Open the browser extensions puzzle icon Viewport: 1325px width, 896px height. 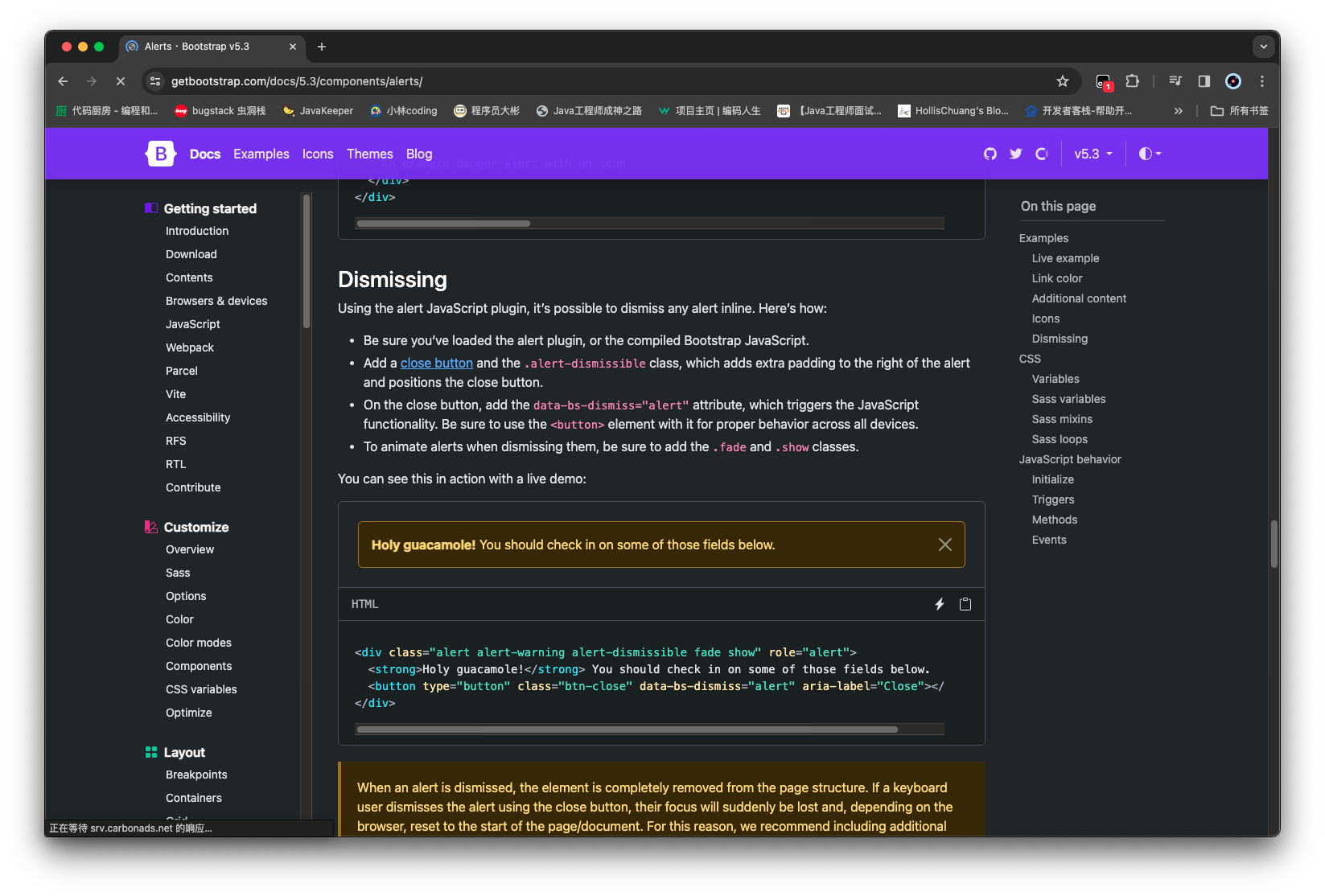click(x=1133, y=81)
